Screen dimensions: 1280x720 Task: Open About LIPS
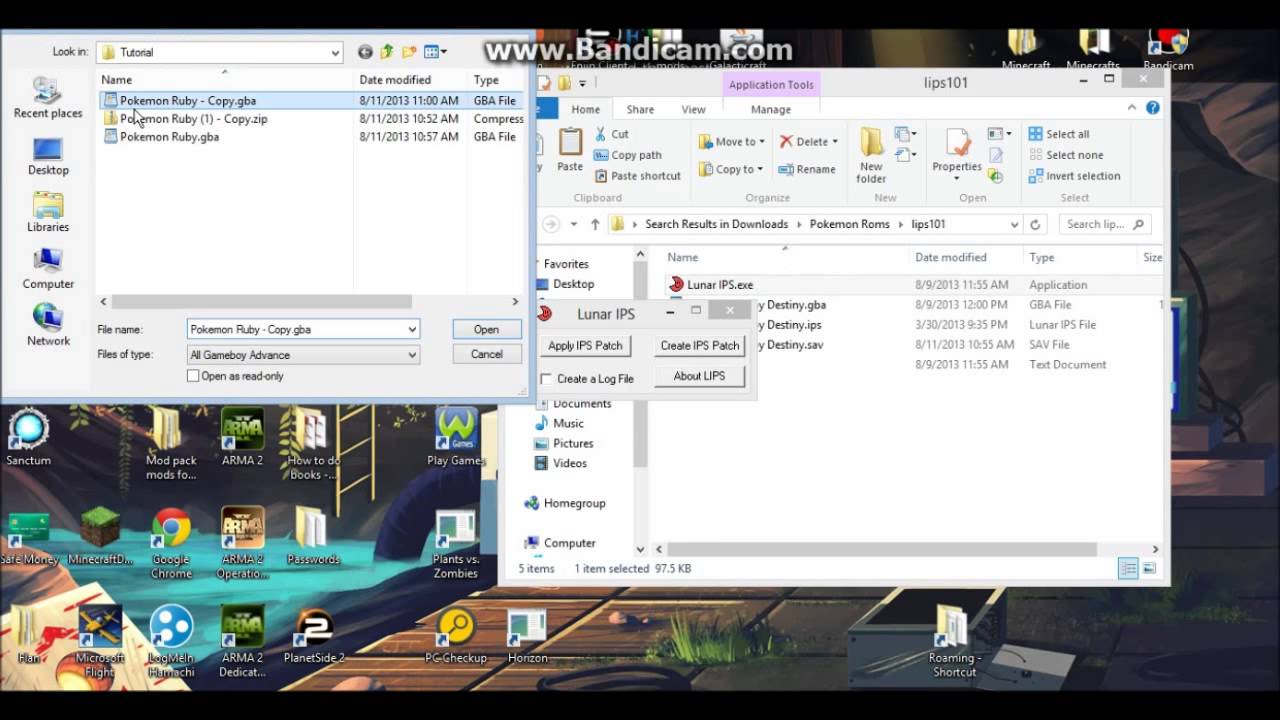700,376
